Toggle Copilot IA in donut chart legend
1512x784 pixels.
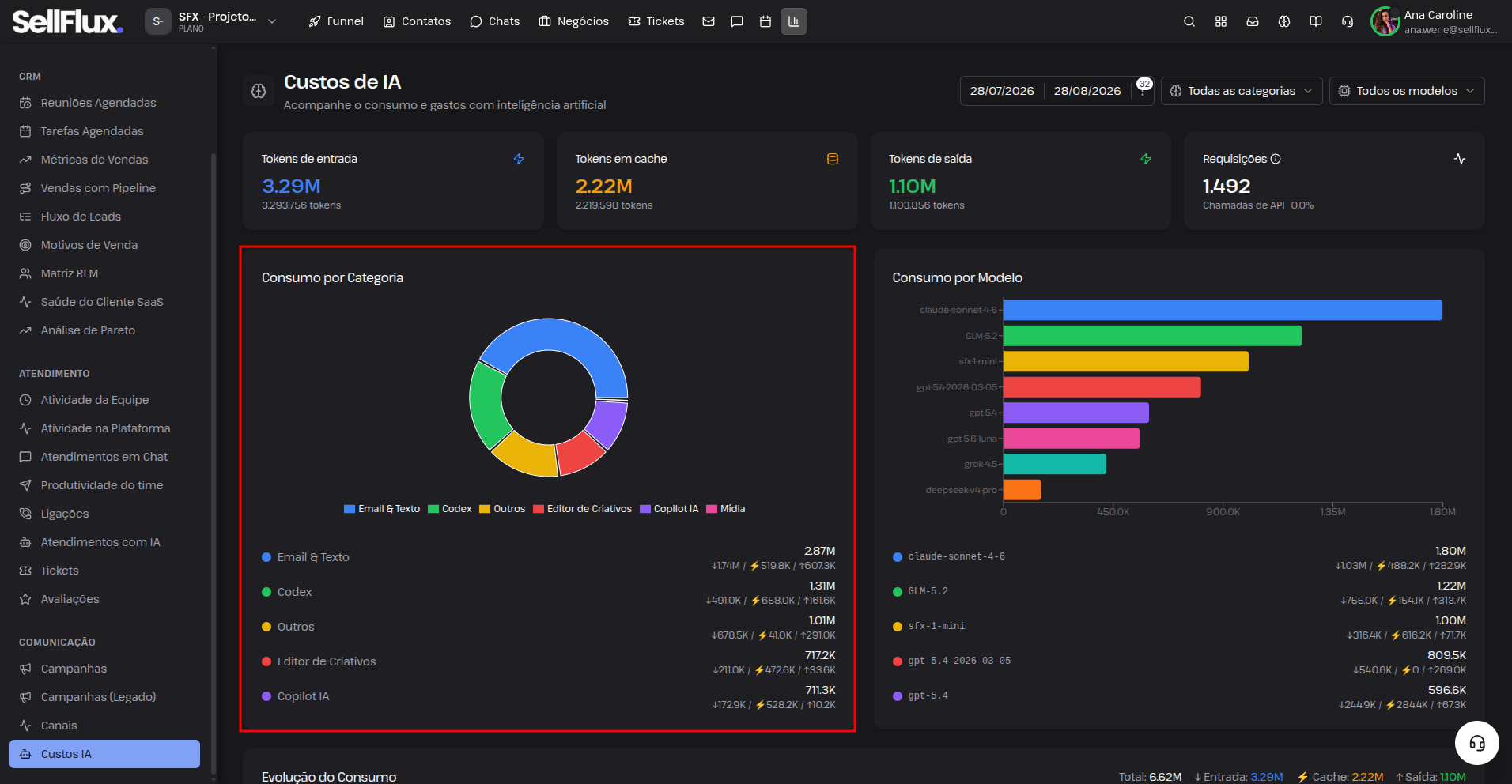pos(669,509)
